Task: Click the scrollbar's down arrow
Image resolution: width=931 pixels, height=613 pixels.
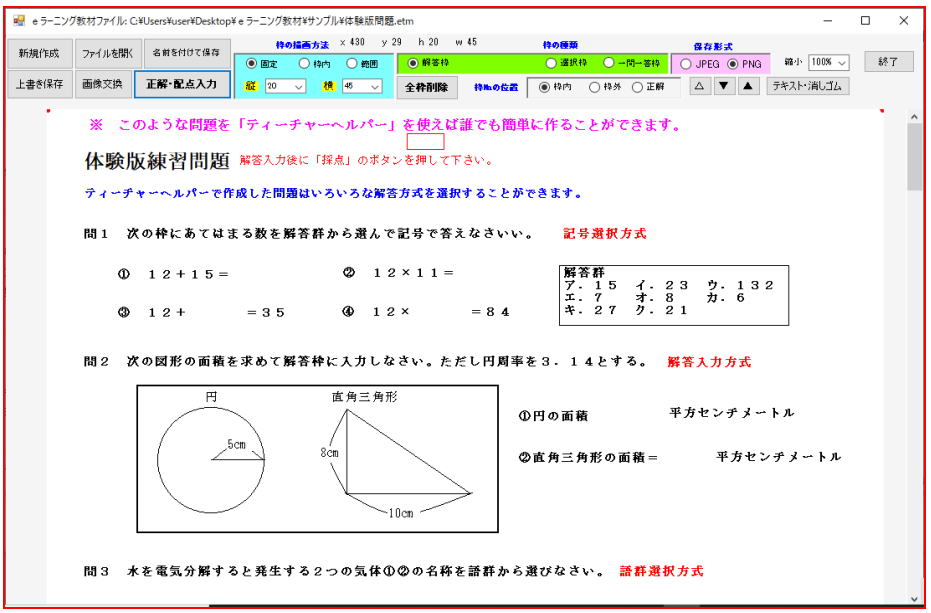Action: [916, 598]
